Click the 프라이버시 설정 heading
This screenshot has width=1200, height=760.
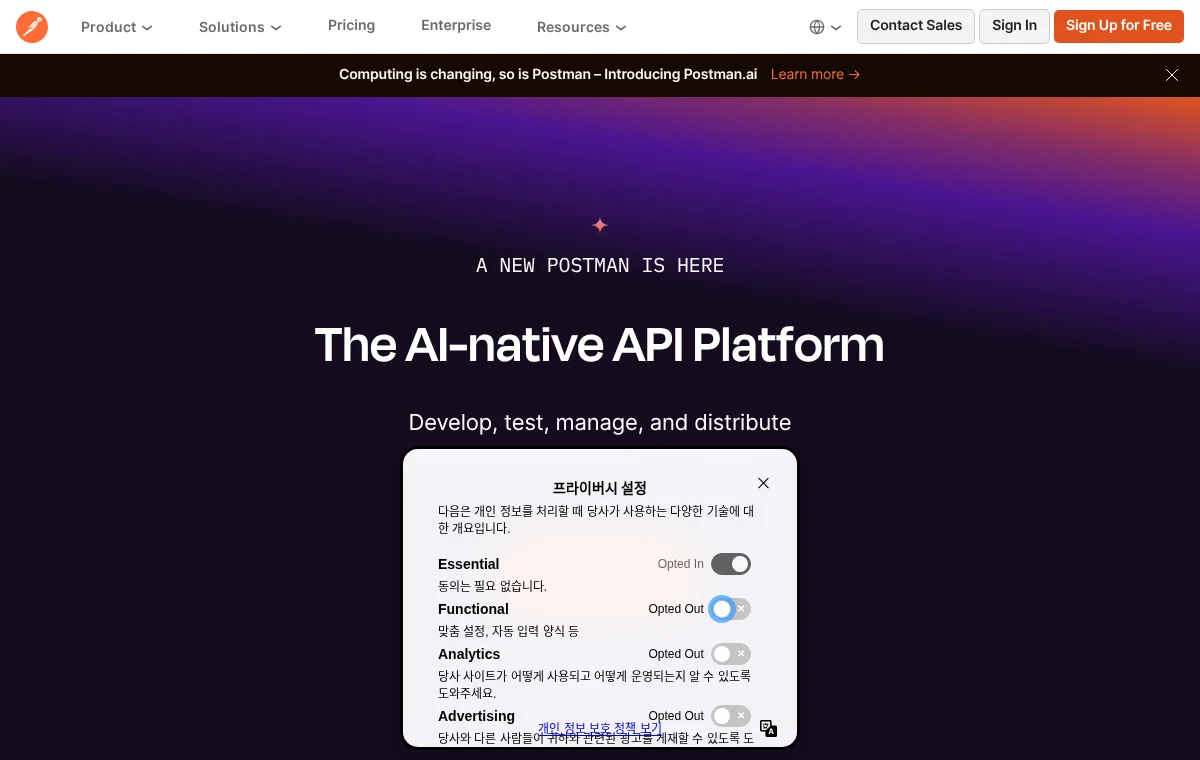(x=600, y=488)
